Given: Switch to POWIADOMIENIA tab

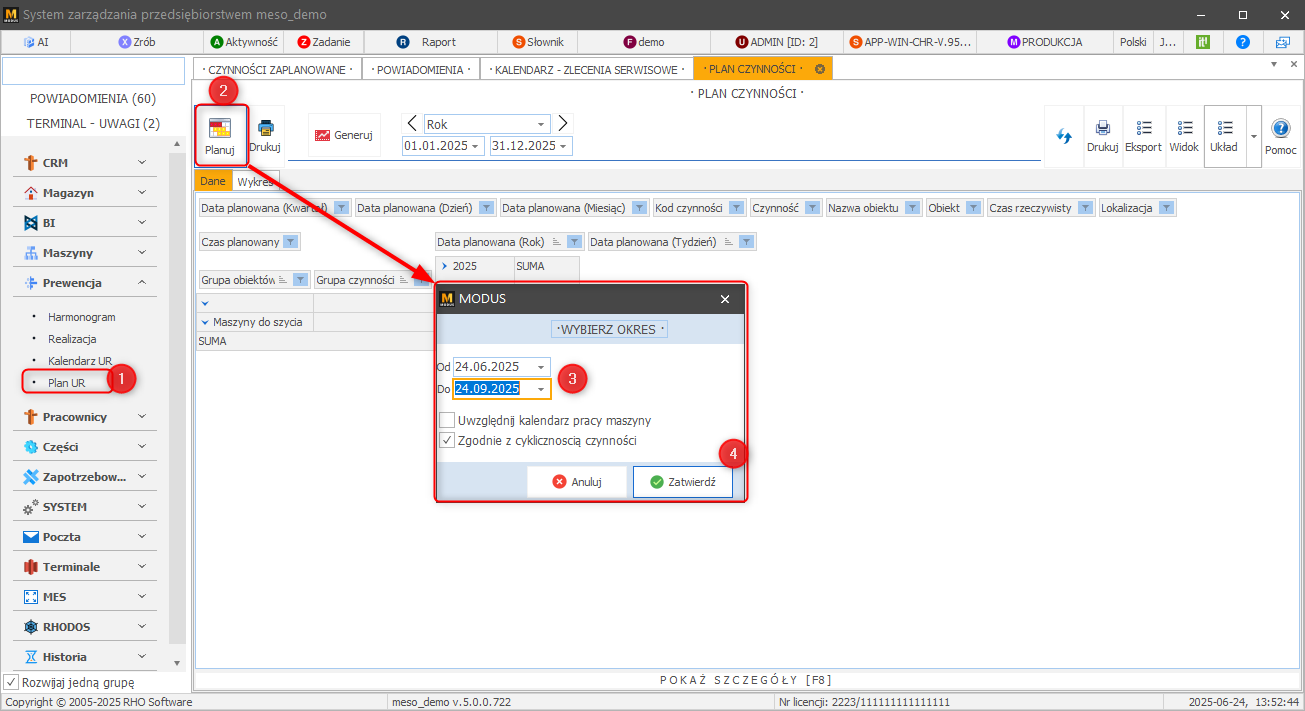Looking at the screenshot, I should pos(420,69).
